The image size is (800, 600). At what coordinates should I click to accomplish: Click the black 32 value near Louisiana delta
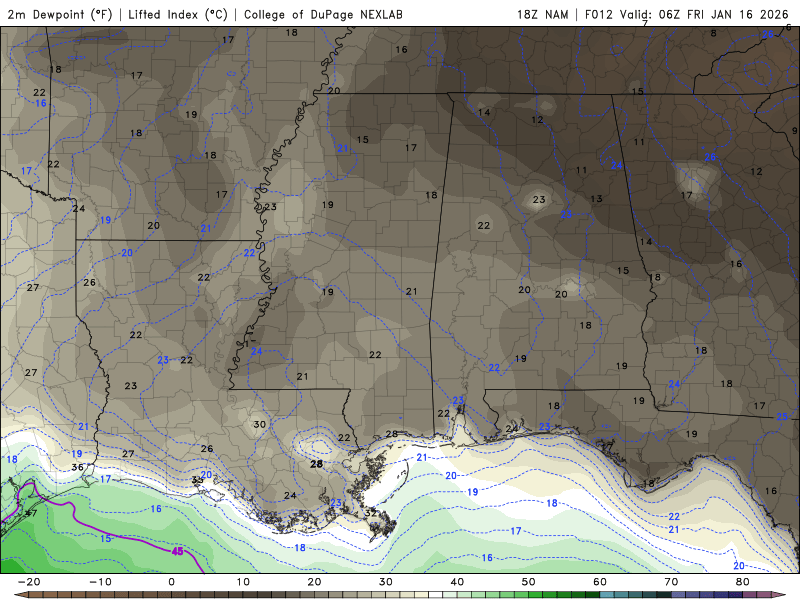click(x=370, y=513)
